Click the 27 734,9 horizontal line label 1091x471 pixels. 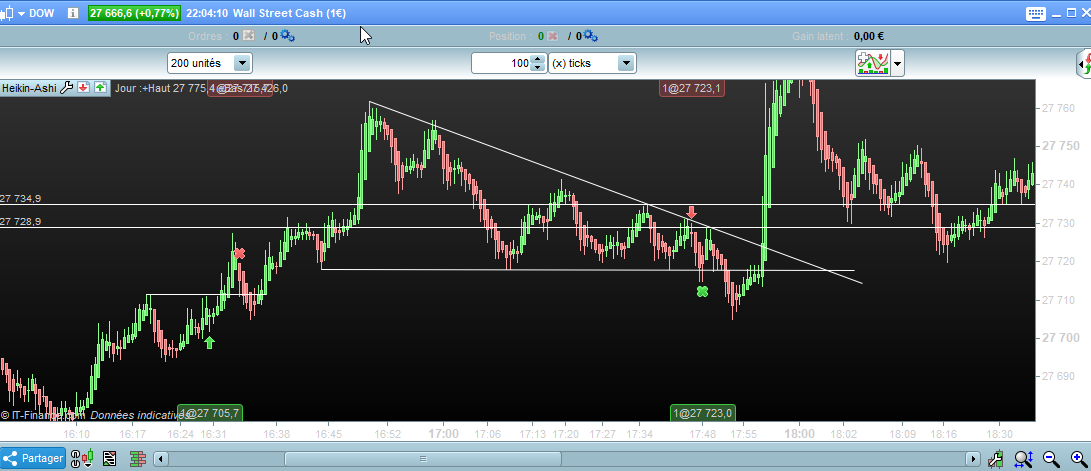pyautogui.click(x=21, y=198)
